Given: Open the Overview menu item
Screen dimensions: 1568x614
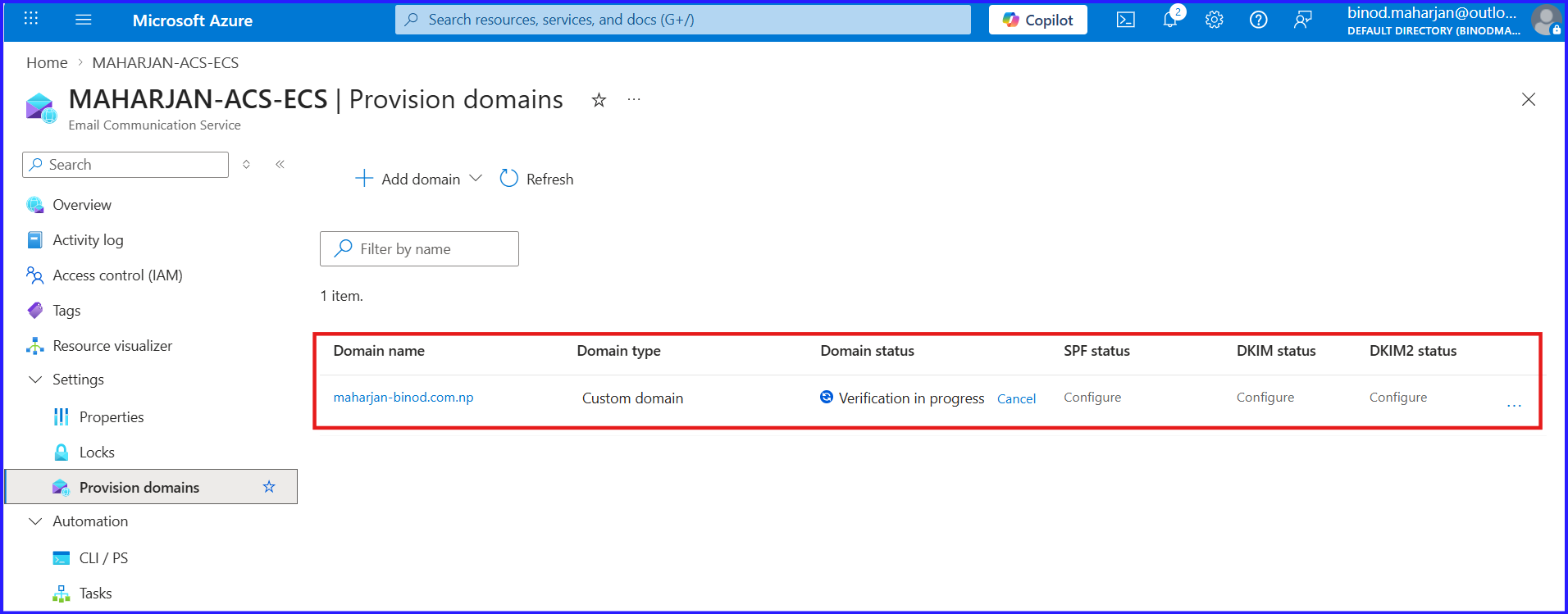Looking at the screenshot, I should [x=82, y=205].
